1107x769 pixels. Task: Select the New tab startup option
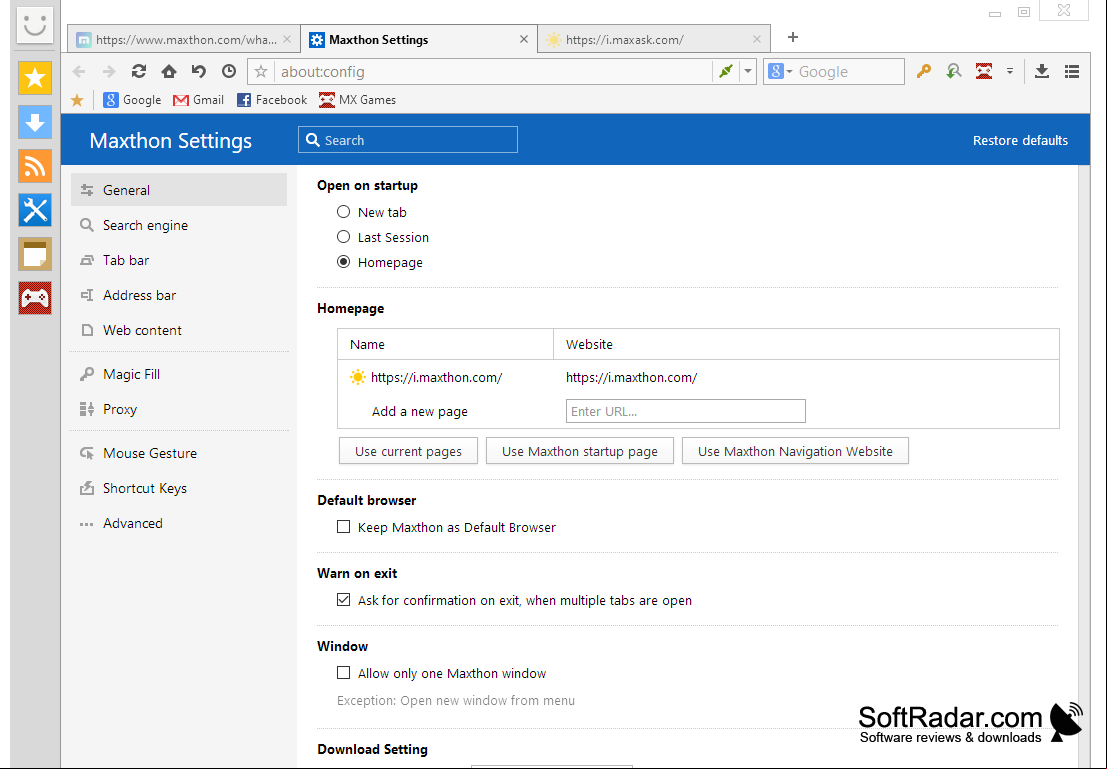344,212
